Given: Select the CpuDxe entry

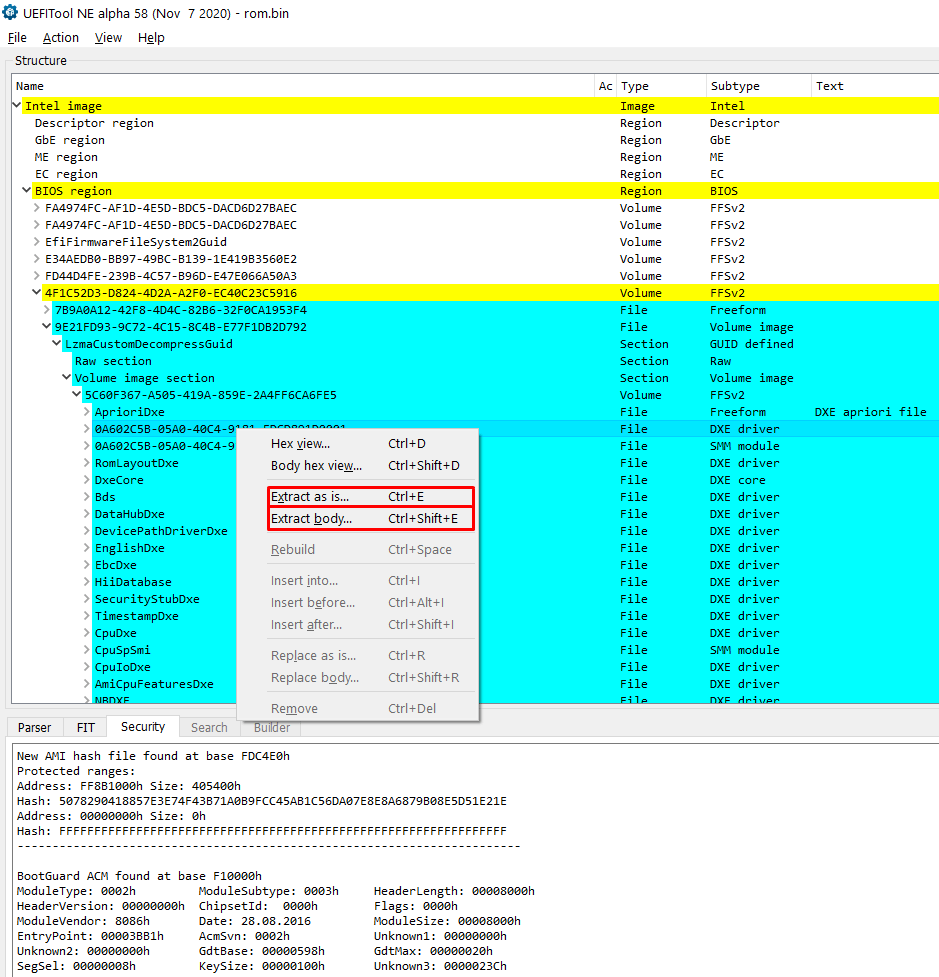Looking at the screenshot, I should pos(115,632).
